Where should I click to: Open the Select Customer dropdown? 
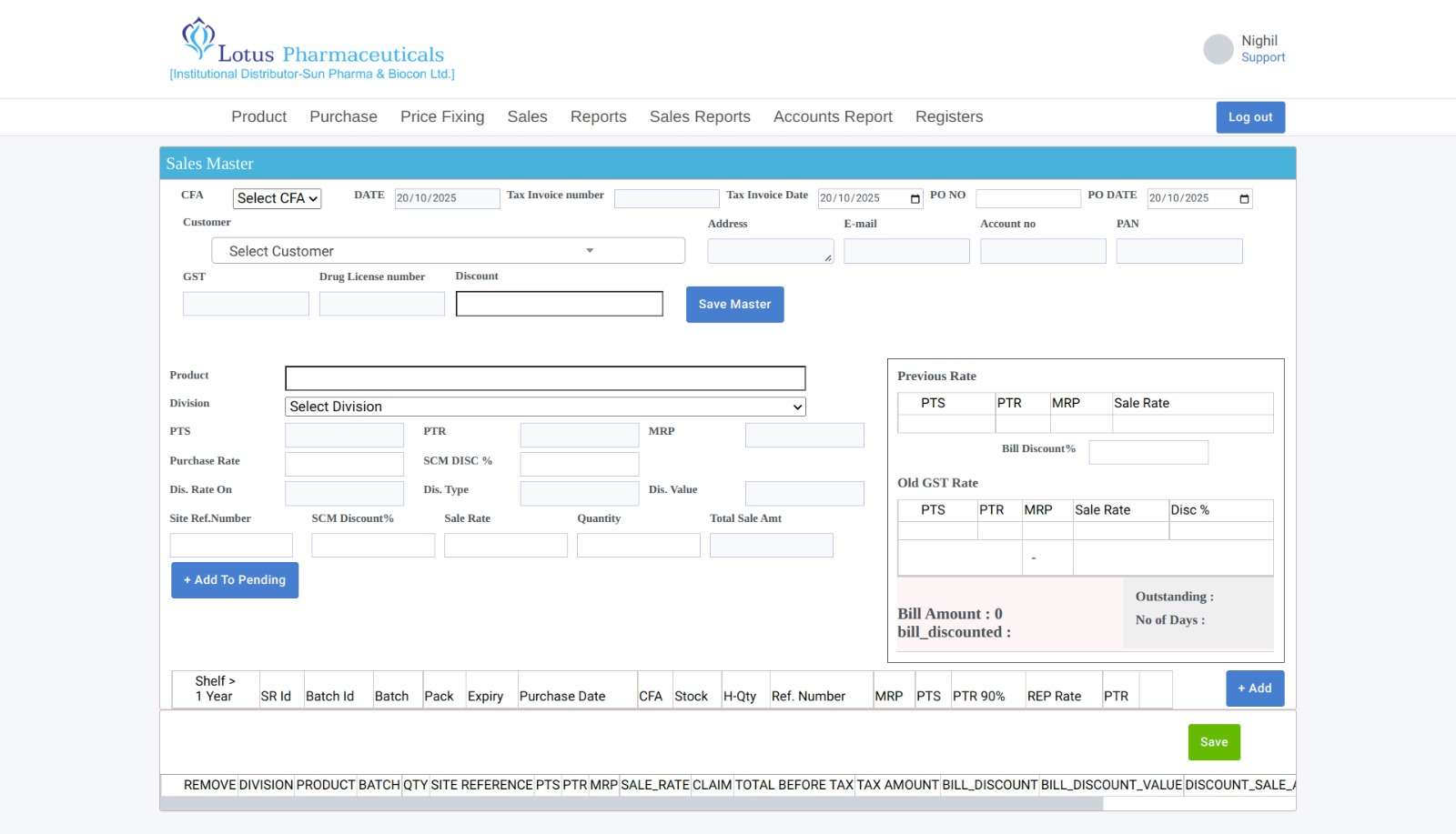coord(448,251)
